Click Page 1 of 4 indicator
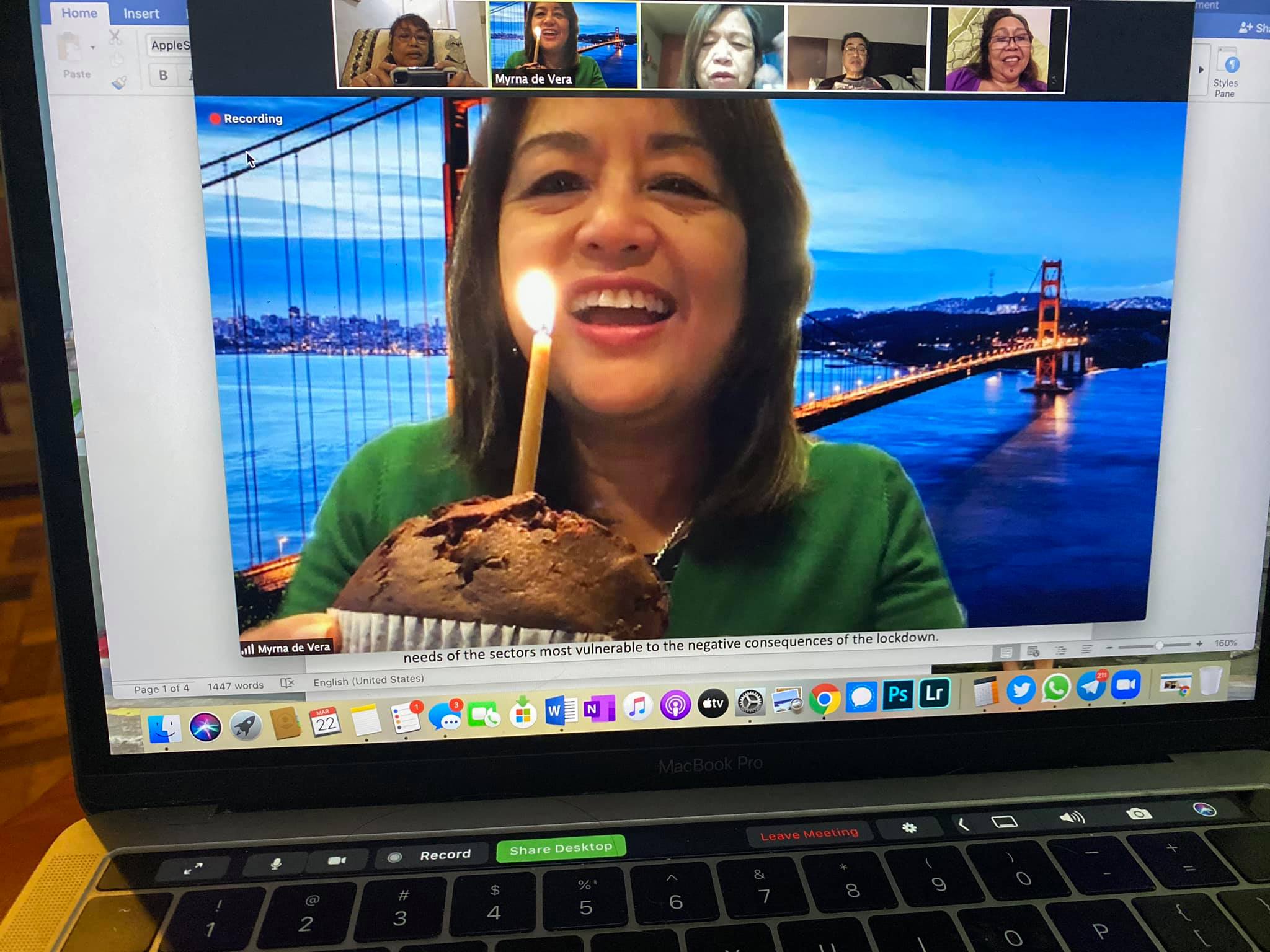Image resolution: width=1270 pixels, height=952 pixels. point(161,689)
